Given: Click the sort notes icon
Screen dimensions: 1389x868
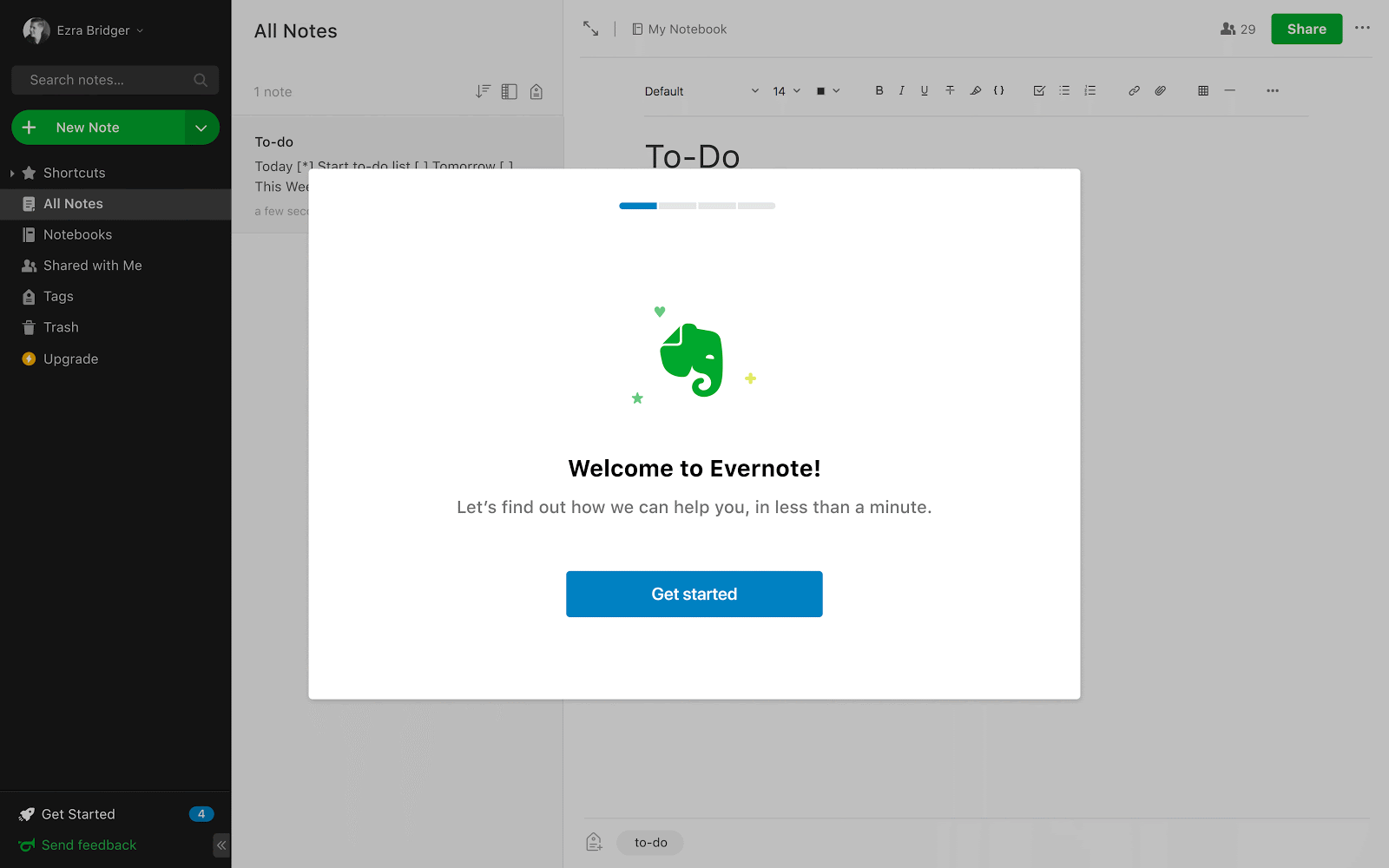Looking at the screenshot, I should [x=483, y=91].
